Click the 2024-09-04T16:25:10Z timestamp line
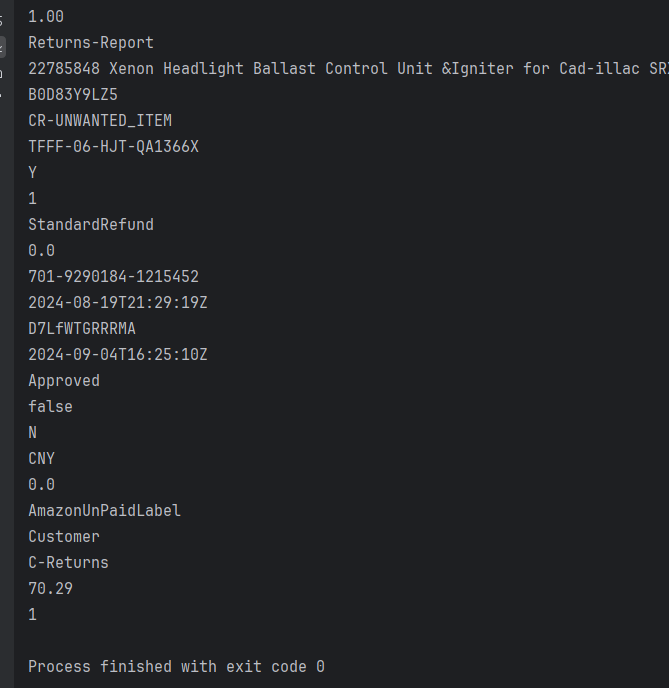Screen dimensions: 669x688 pos(117,355)
